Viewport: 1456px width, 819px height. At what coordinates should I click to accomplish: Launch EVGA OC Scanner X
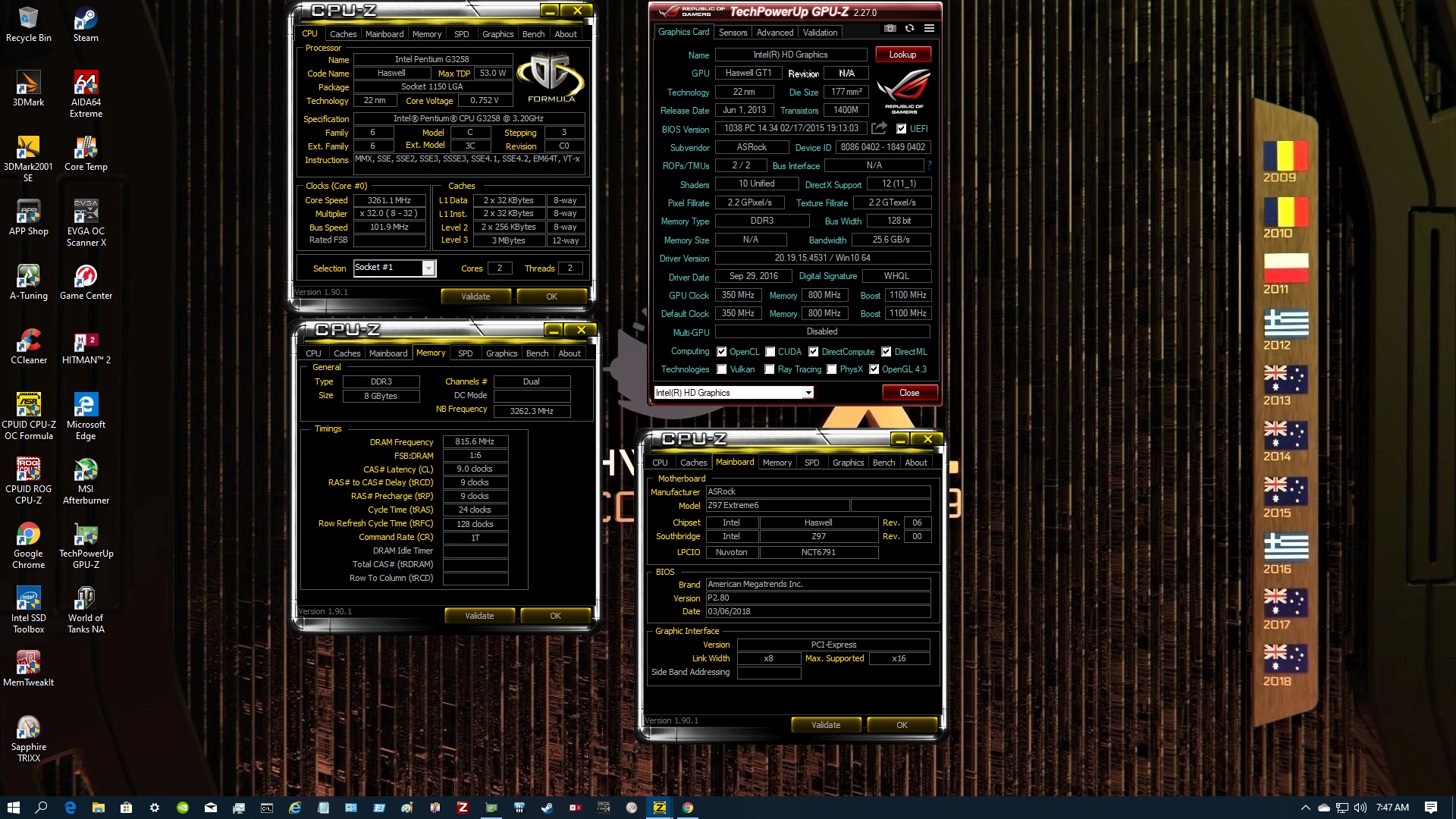(86, 224)
